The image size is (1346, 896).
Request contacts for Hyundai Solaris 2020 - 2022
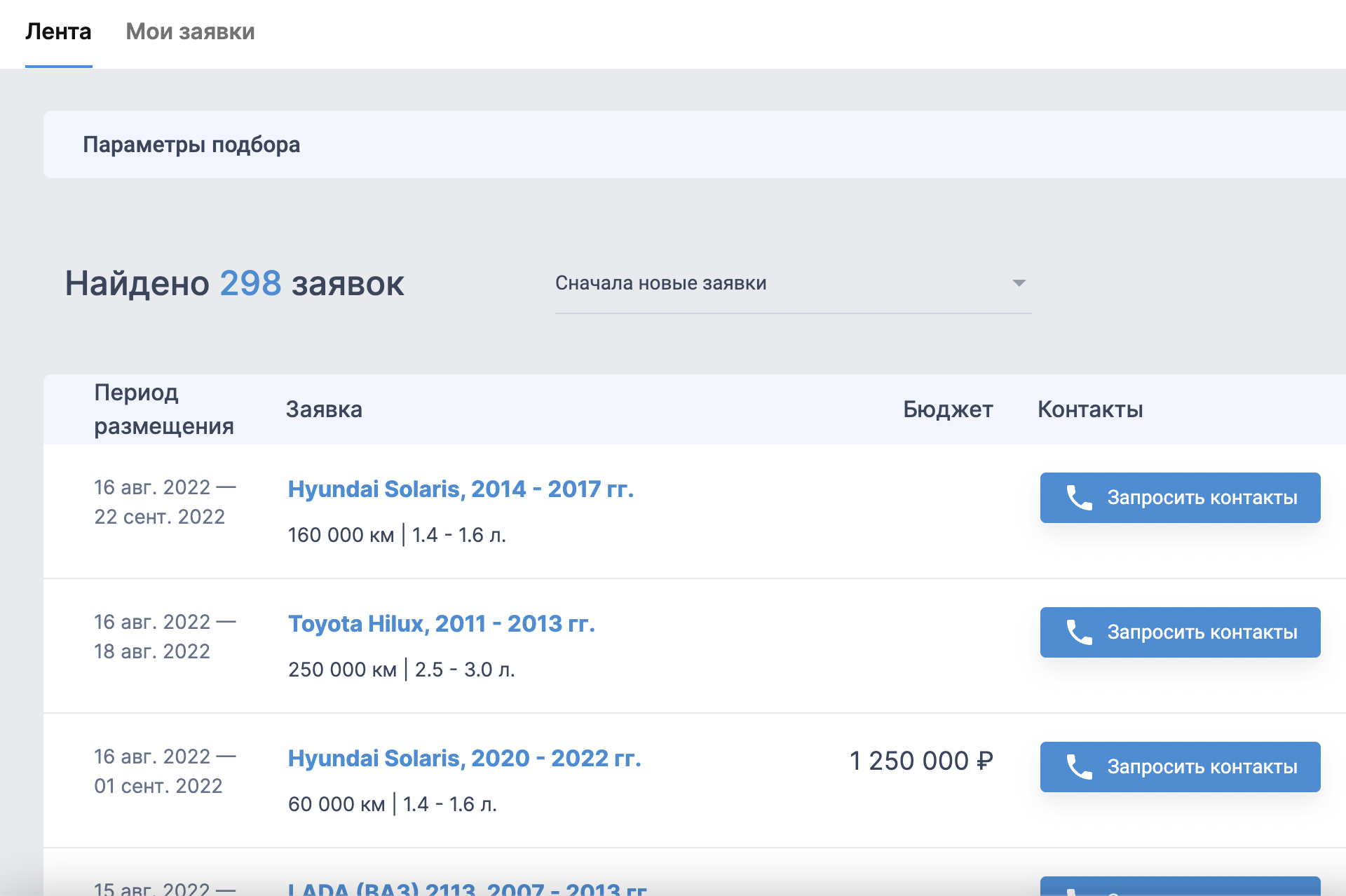[1180, 767]
